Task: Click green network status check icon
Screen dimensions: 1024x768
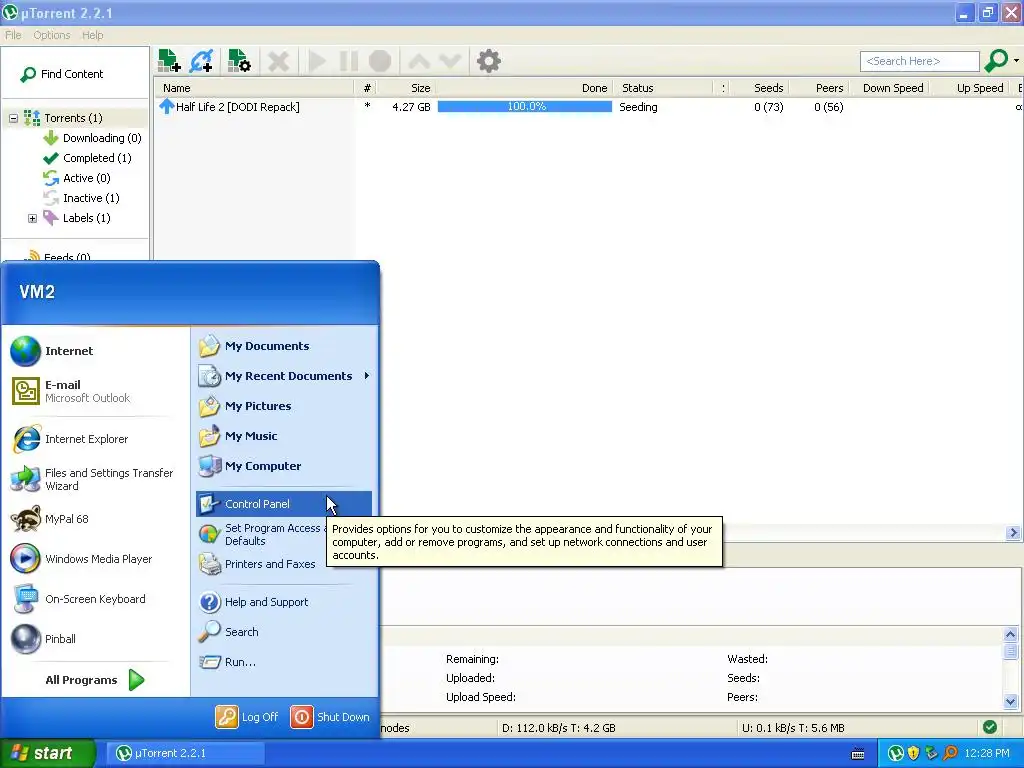Action: (x=989, y=727)
